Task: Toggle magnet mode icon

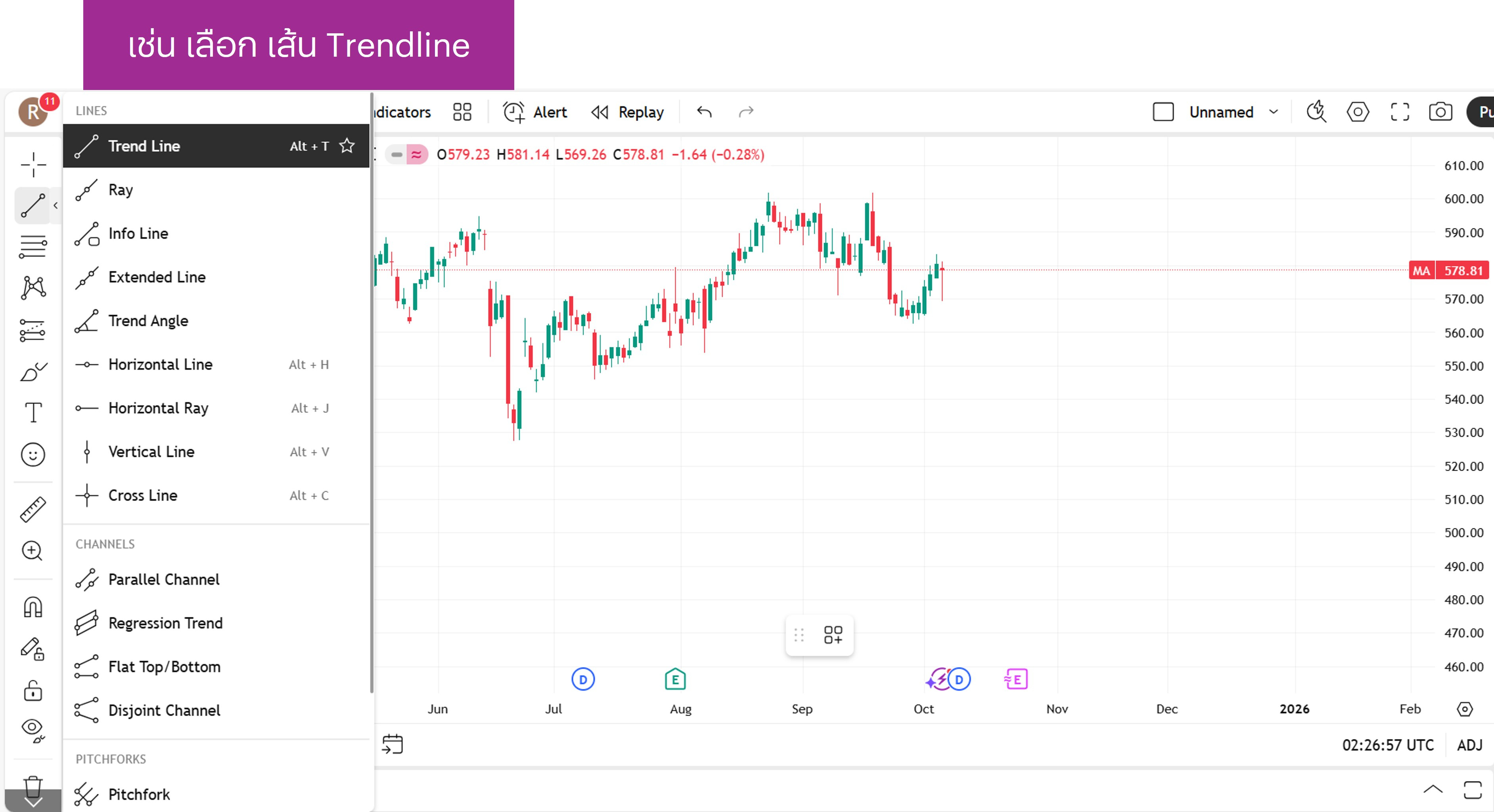Action: (x=33, y=607)
